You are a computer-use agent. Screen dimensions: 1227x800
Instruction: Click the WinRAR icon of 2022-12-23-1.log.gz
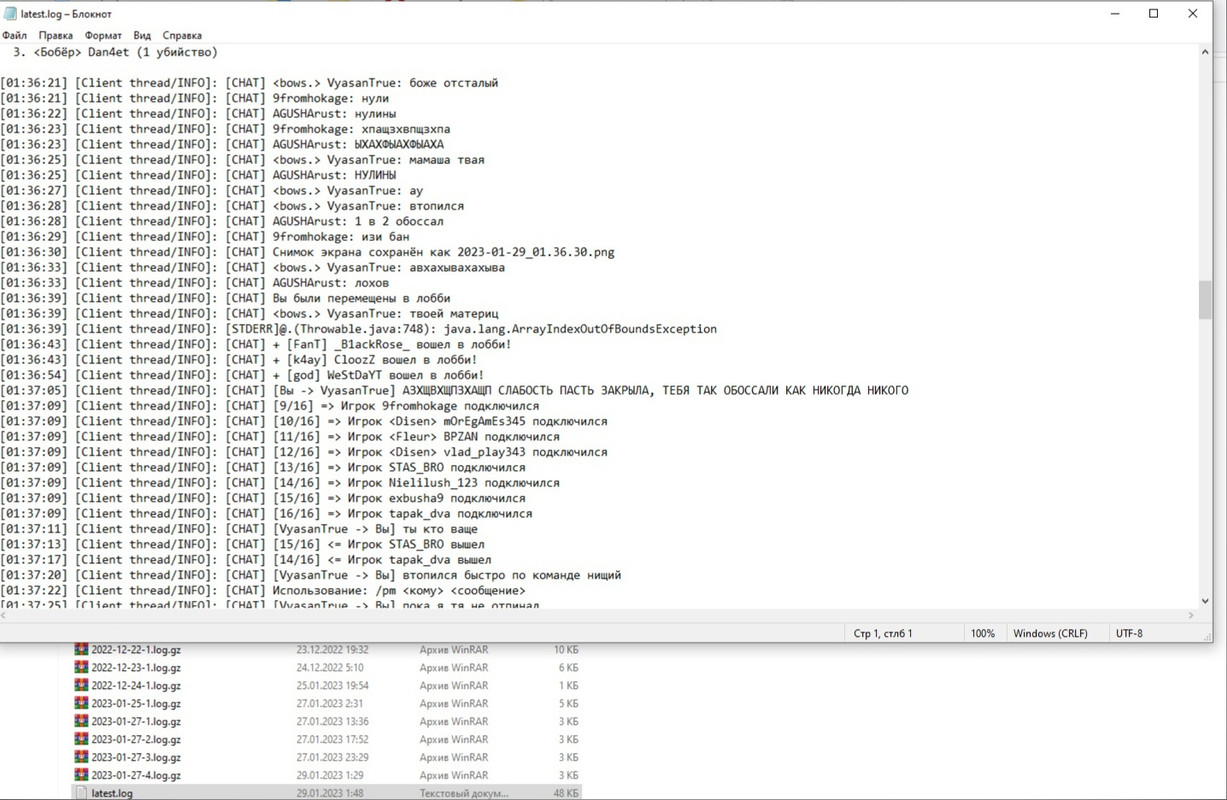click(x=81, y=668)
